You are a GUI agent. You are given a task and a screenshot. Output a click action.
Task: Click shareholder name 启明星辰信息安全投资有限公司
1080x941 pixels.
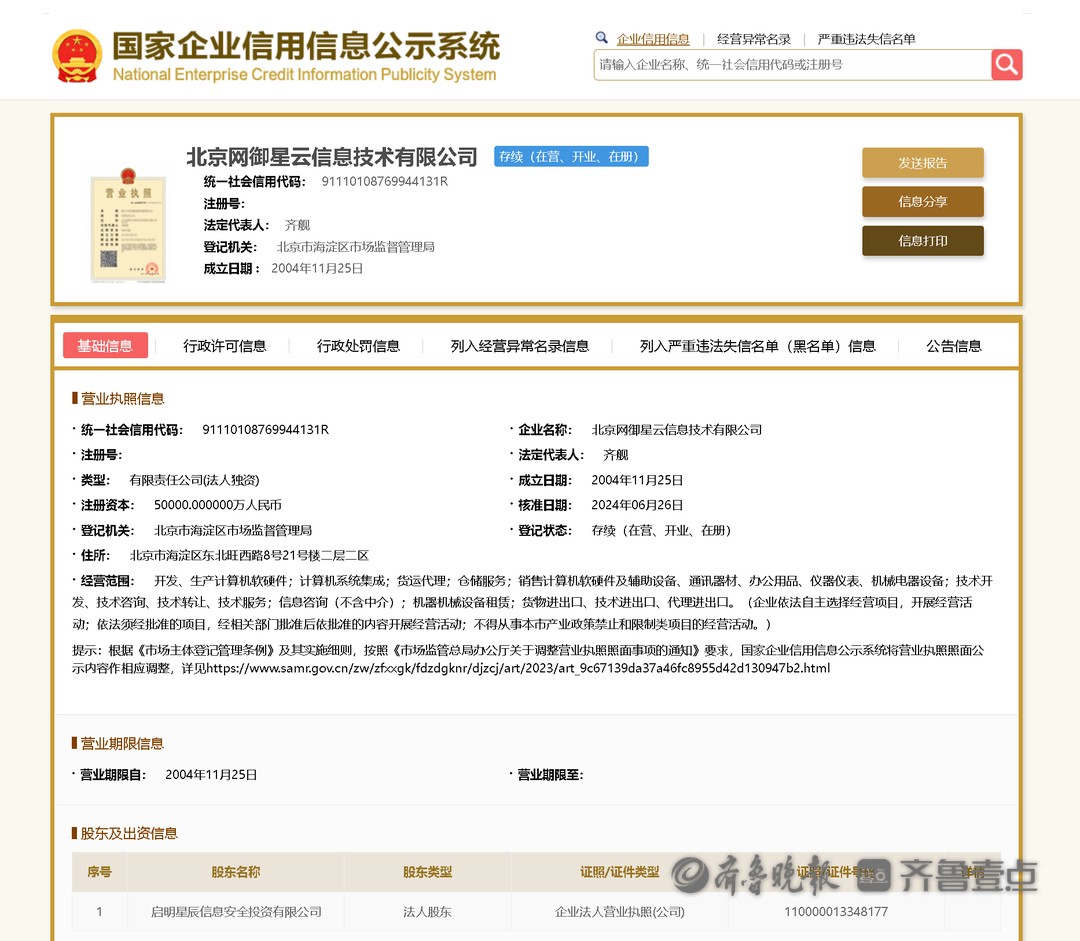point(236,912)
